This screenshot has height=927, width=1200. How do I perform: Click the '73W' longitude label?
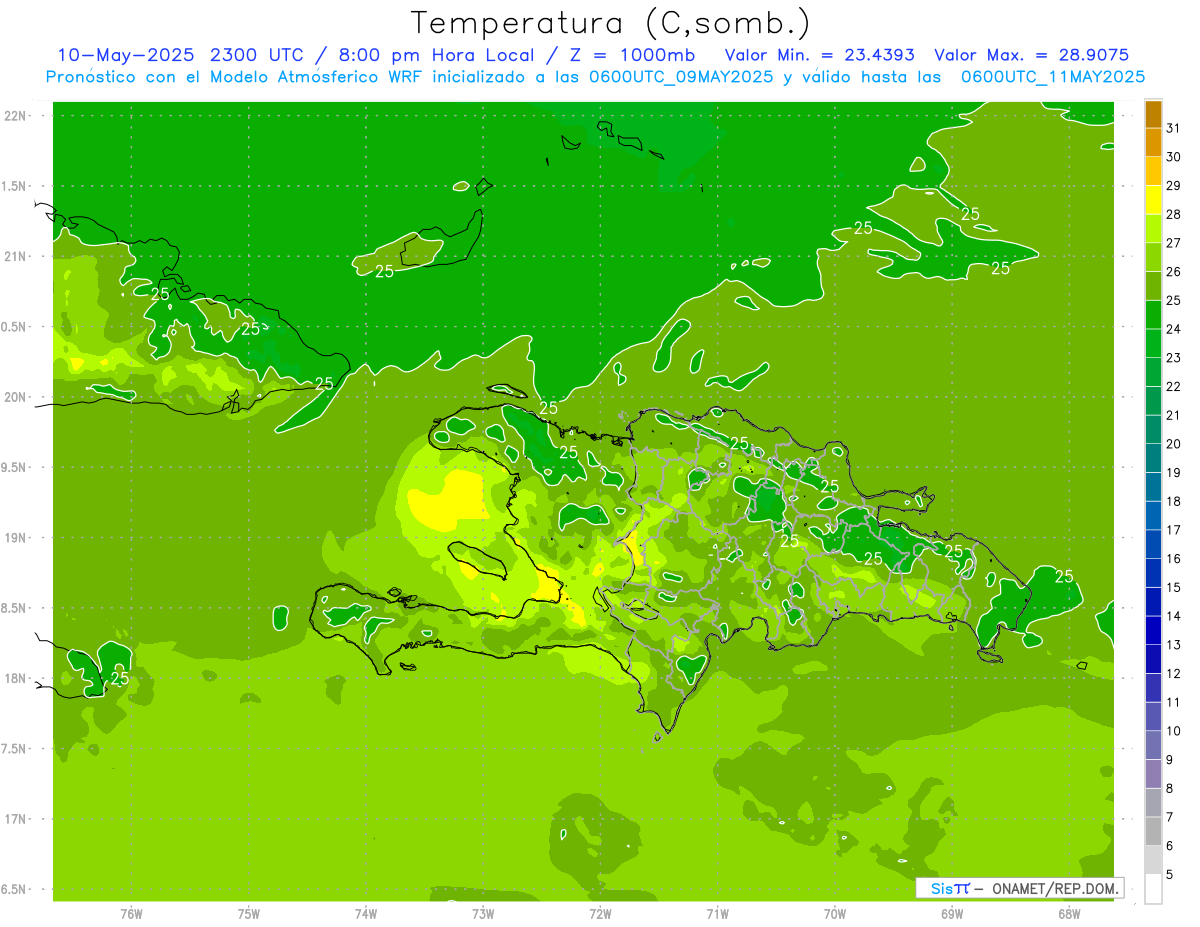[x=483, y=913]
